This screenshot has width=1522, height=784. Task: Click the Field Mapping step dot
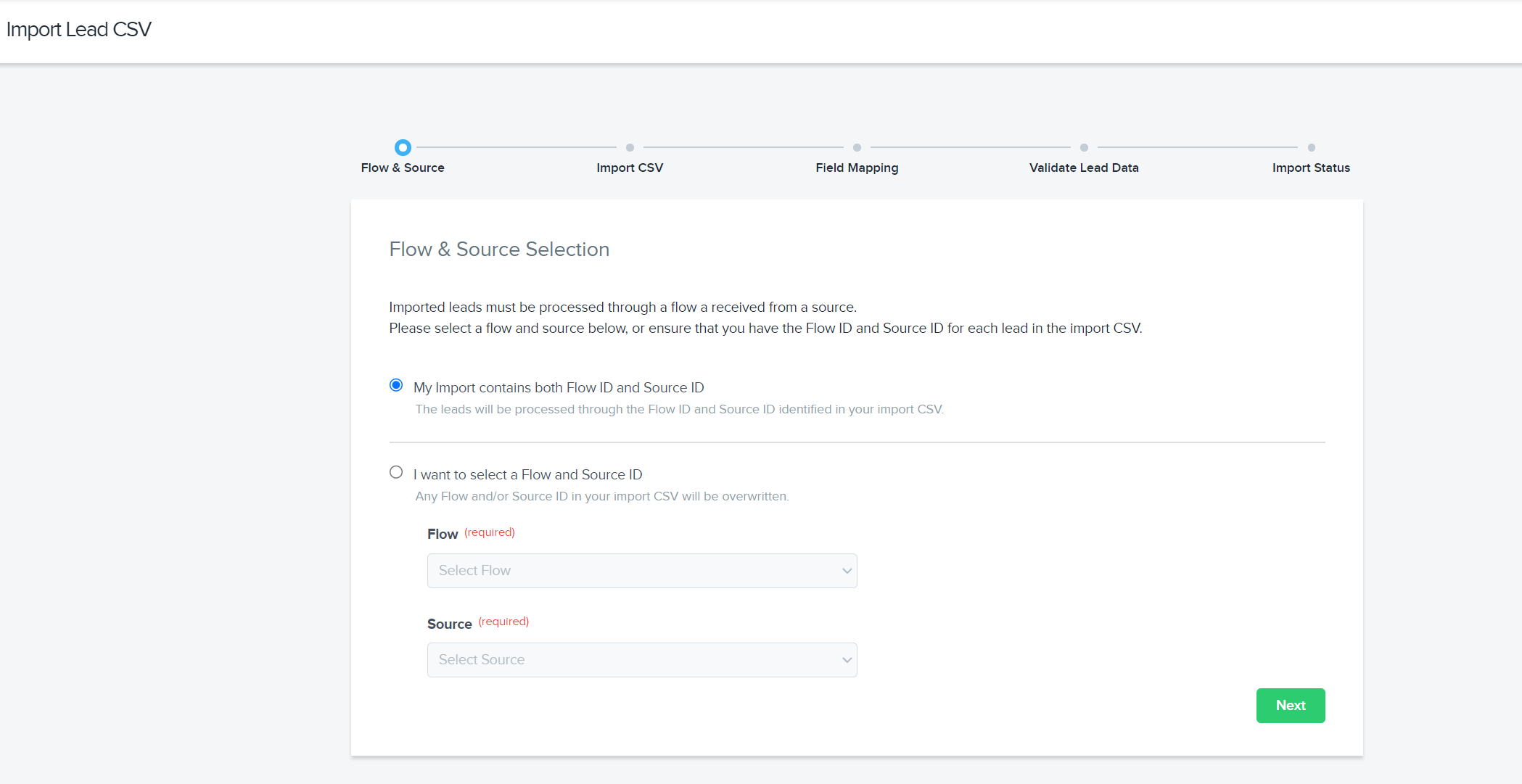point(857,147)
